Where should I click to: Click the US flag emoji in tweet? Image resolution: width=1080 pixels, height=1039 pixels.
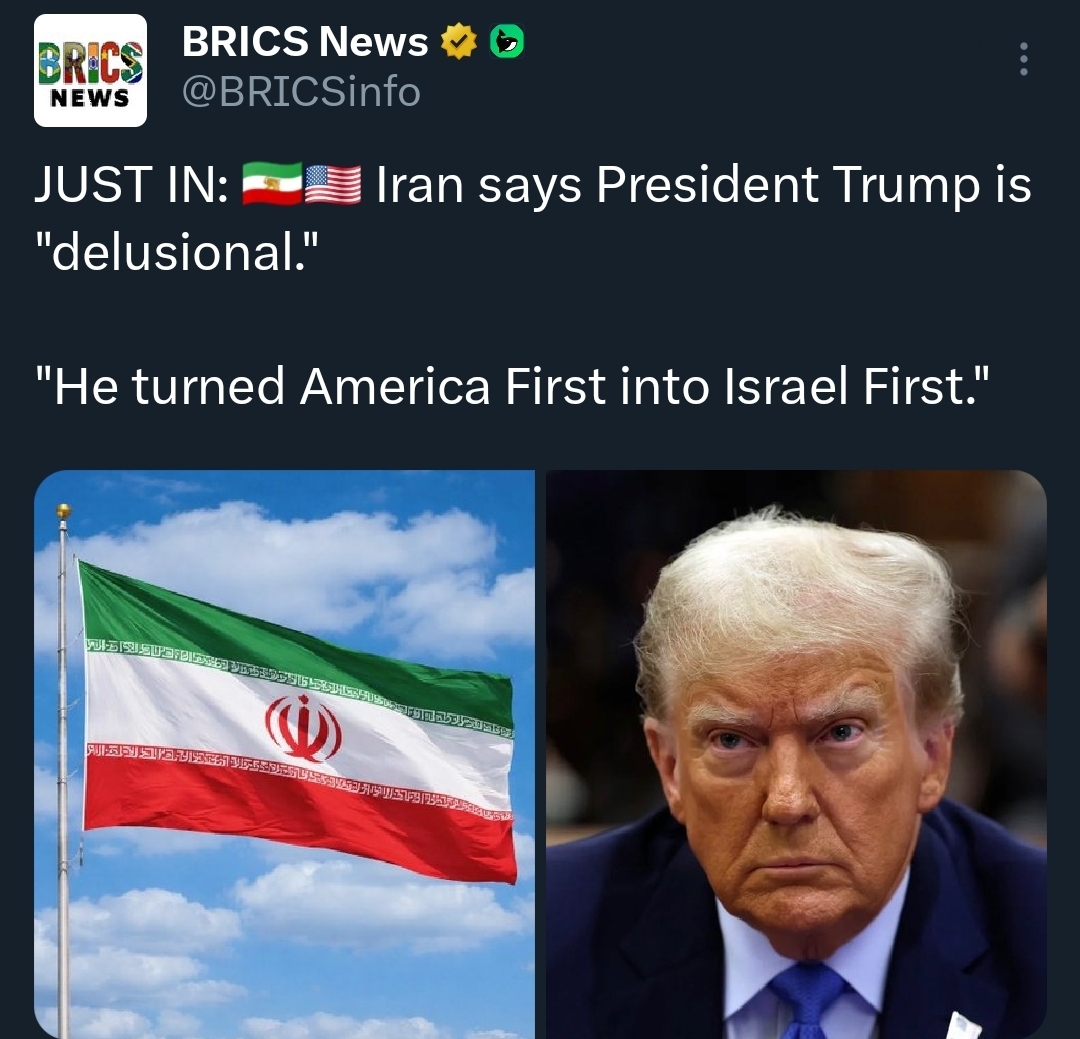coord(333,185)
